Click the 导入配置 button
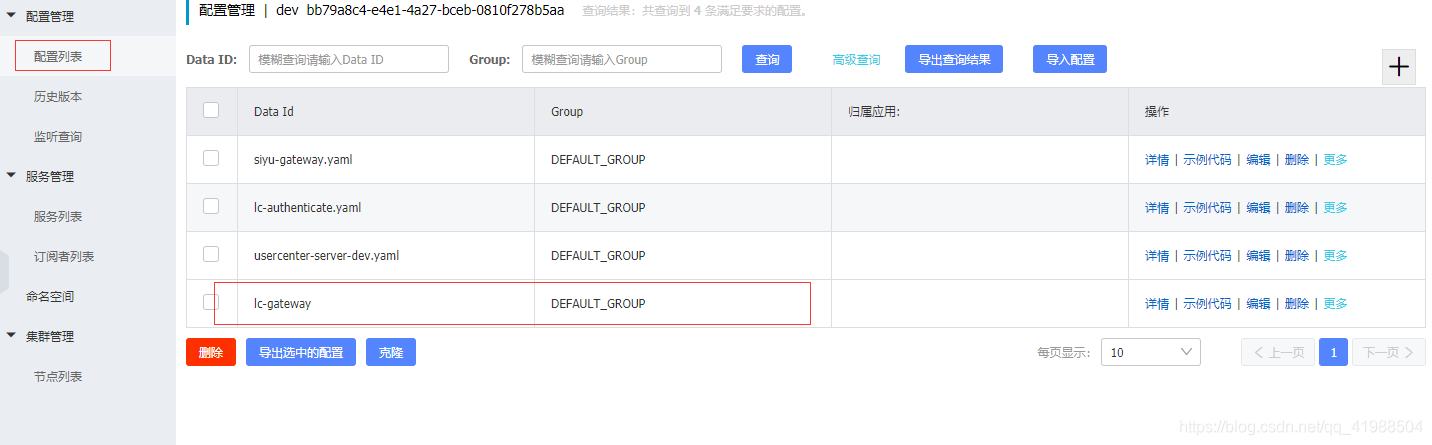 click(x=1070, y=59)
